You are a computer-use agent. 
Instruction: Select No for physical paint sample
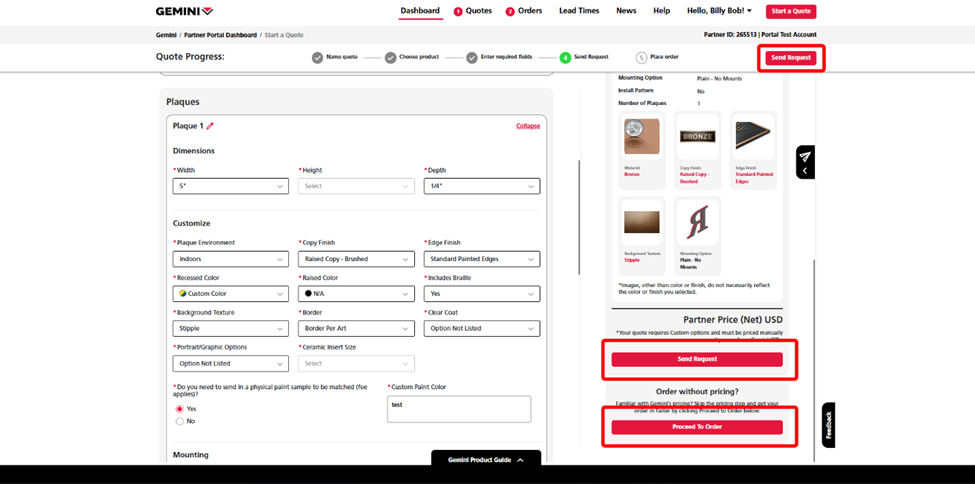[x=180, y=421]
